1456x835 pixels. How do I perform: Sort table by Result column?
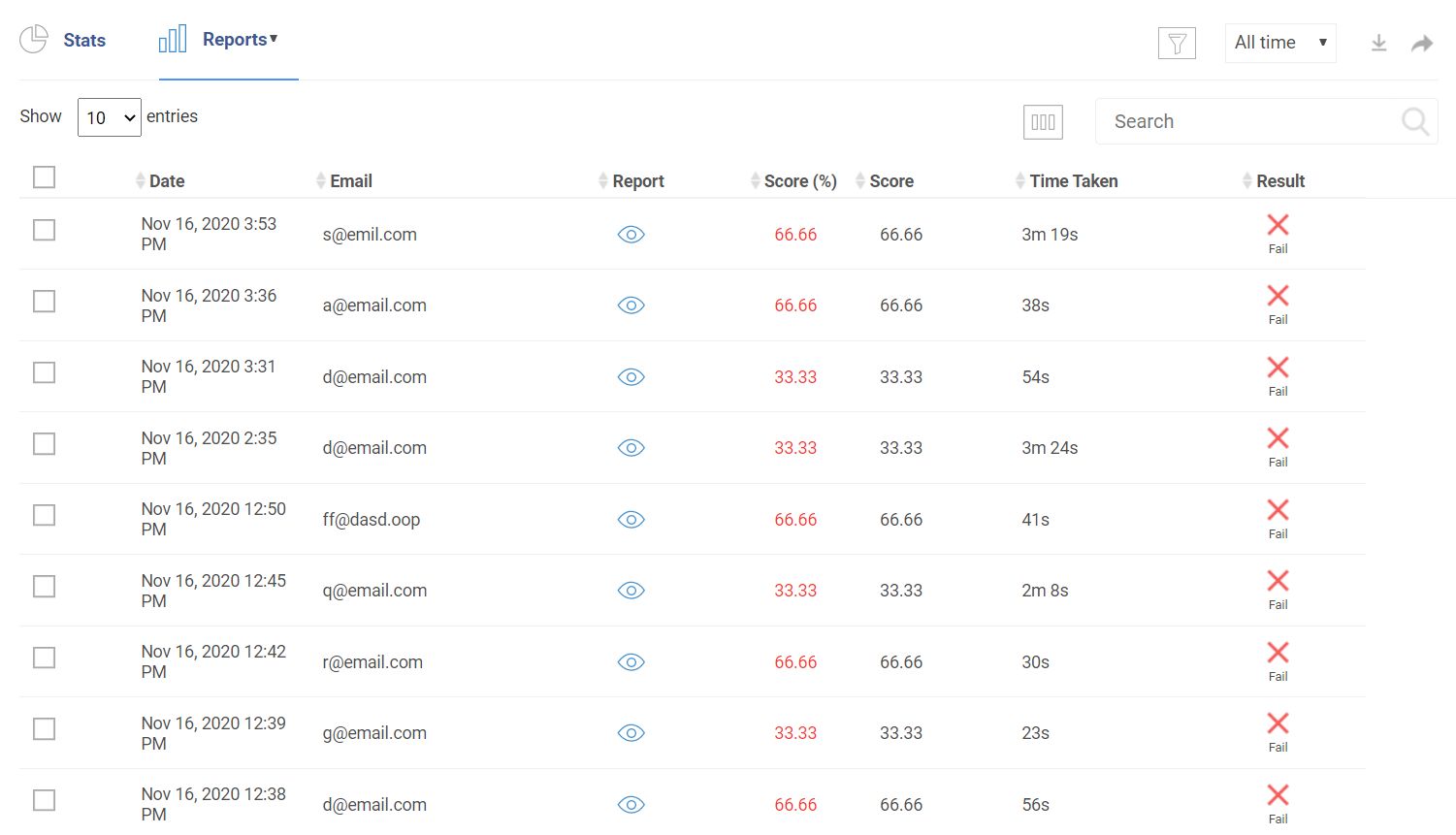tap(1274, 181)
